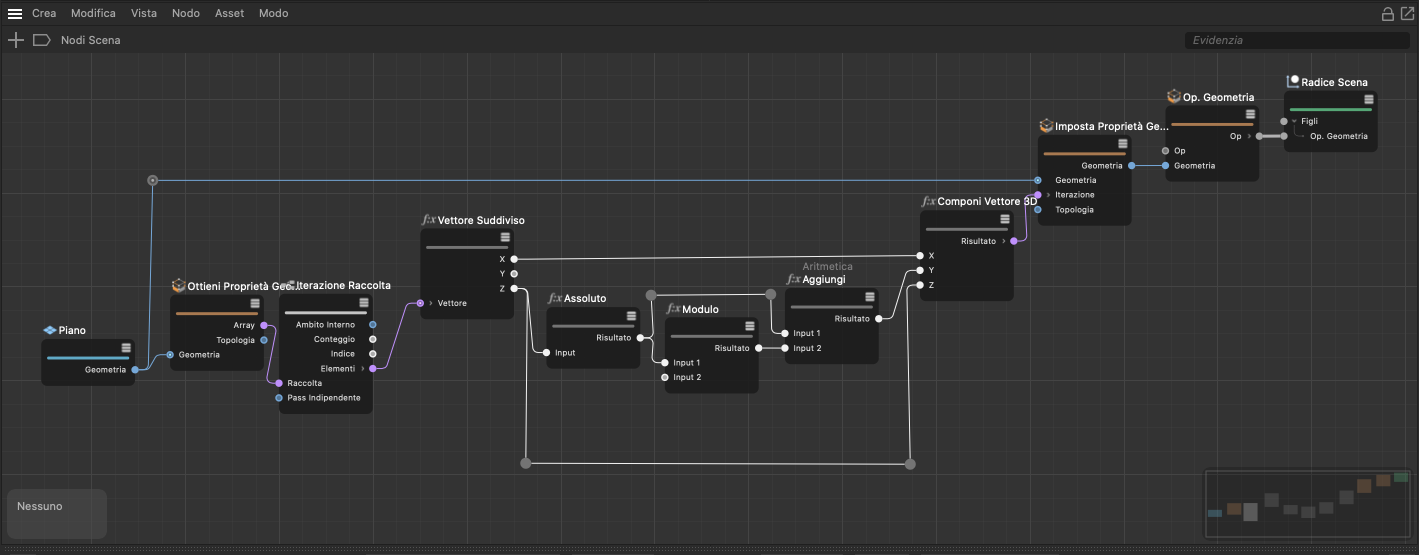
Task: Click Conteggio port on Iterazione Raccolta
Action: (x=373, y=339)
